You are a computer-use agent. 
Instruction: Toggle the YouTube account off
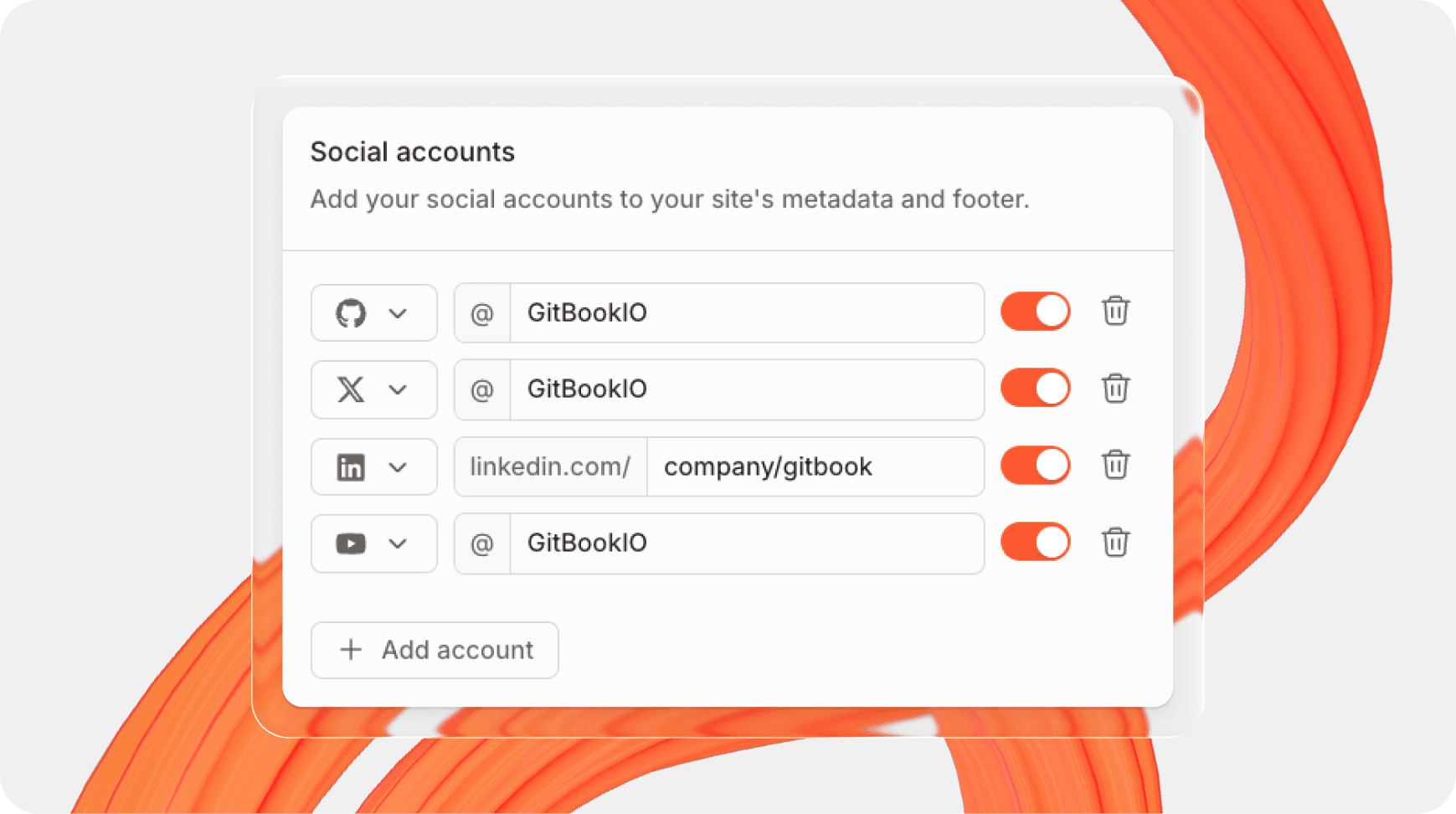(x=1035, y=542)
